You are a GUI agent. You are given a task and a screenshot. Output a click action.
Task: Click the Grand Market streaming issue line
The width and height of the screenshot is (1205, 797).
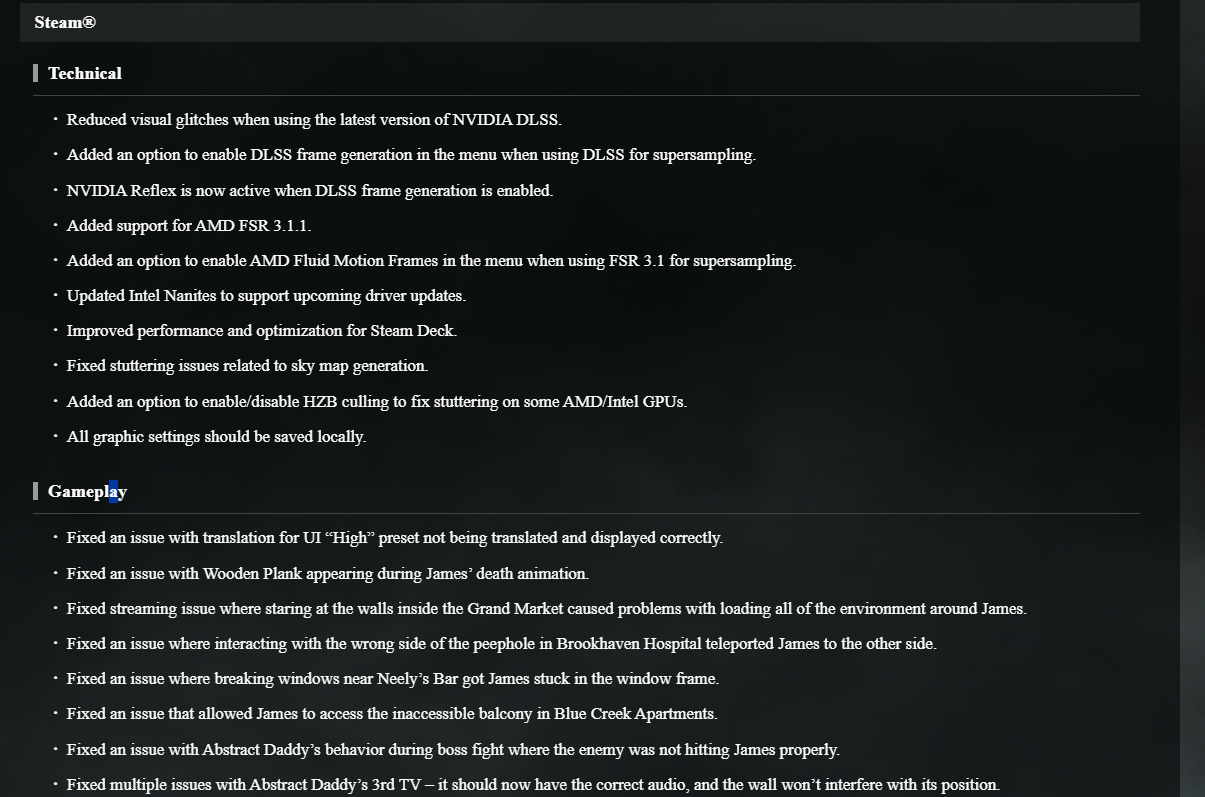coord(546,609)
